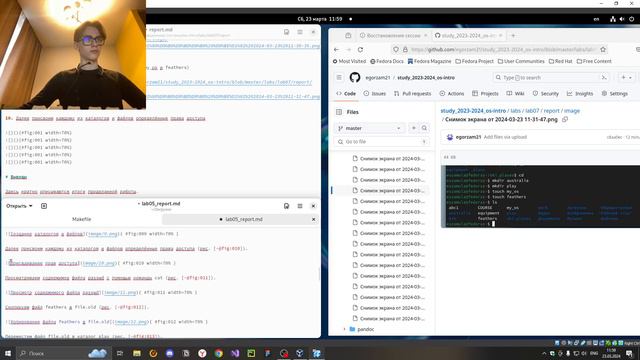Viewport: 640px width, 360px height.
Task: Open Windows Start menu
Action: [x=8, y=353]
